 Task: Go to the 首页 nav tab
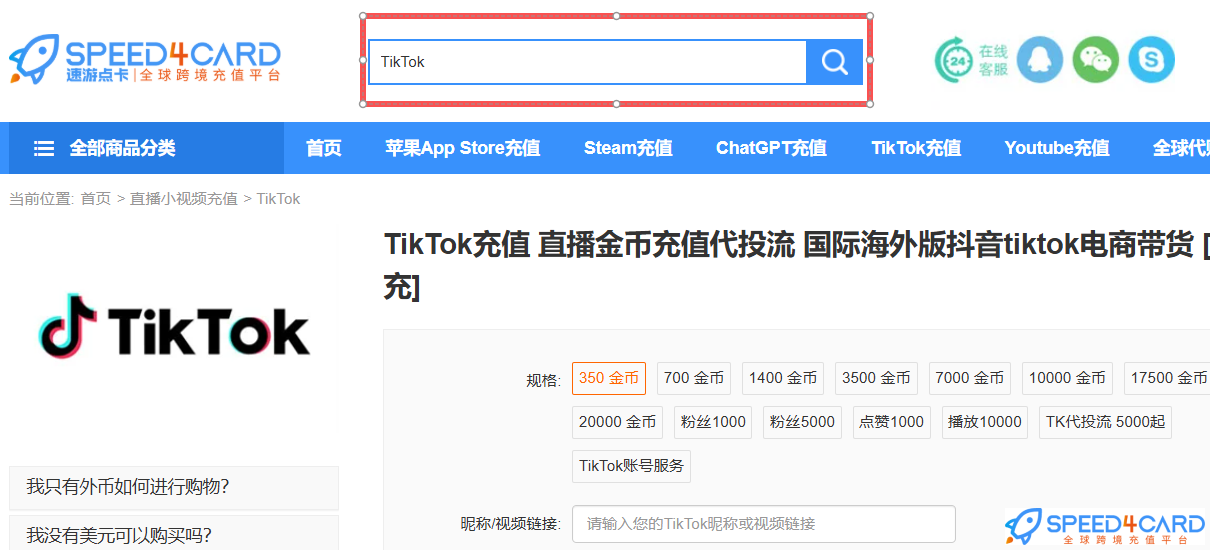coord(324,148)
